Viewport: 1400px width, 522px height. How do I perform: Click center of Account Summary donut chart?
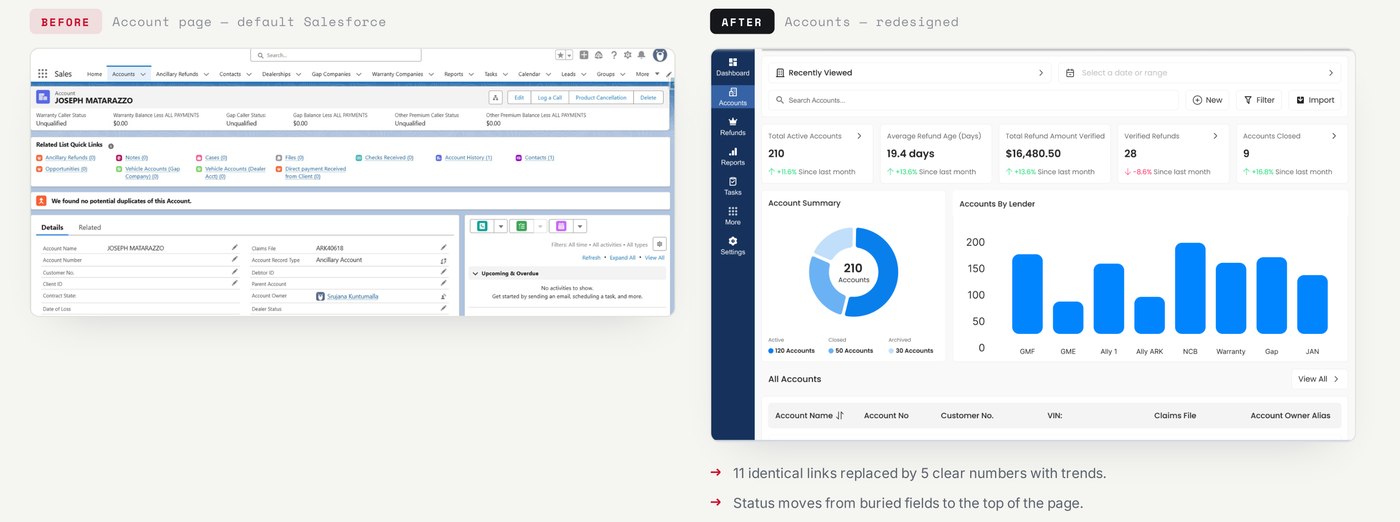[853, 272]
